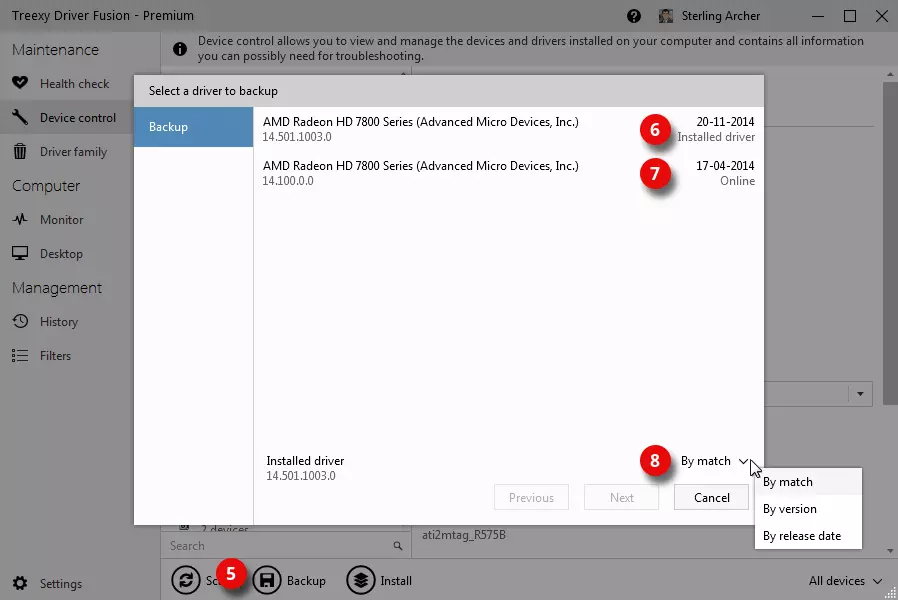Image resolution: width=898 pixels, height=600 pixels.
Task: Select the Backup tab in dialog
Action: point(194,127)
